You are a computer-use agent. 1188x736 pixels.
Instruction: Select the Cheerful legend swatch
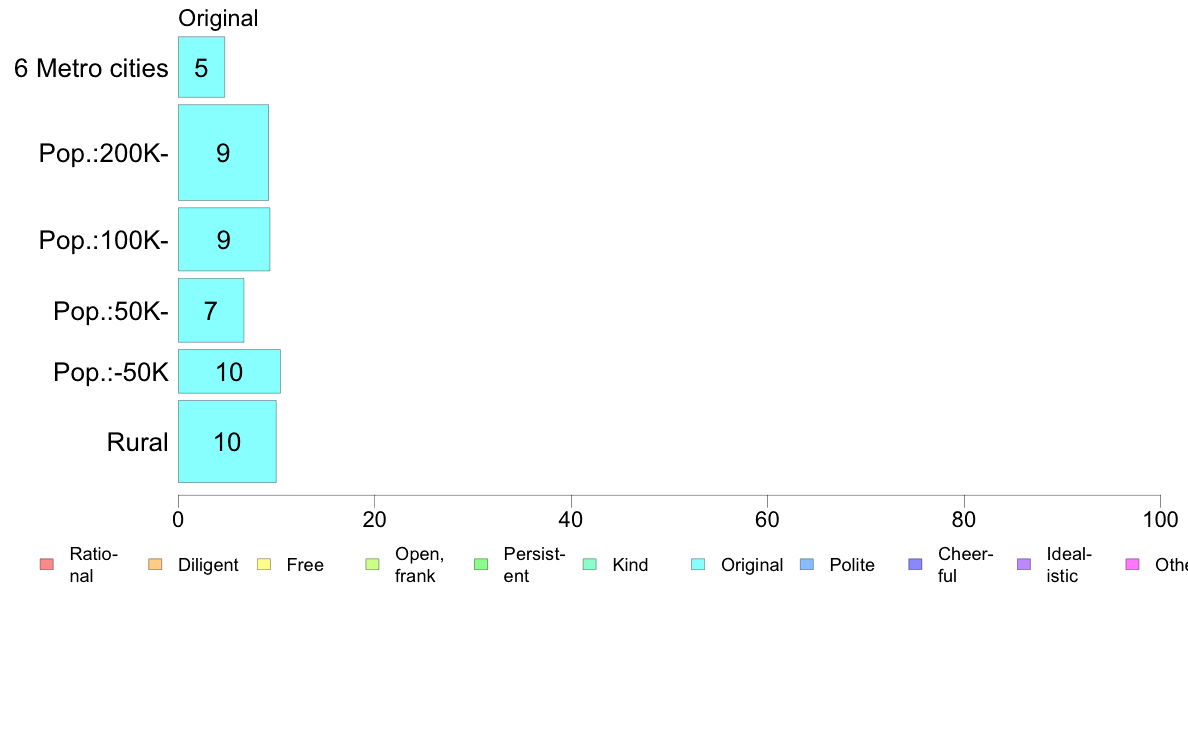(x=915, y=565)
